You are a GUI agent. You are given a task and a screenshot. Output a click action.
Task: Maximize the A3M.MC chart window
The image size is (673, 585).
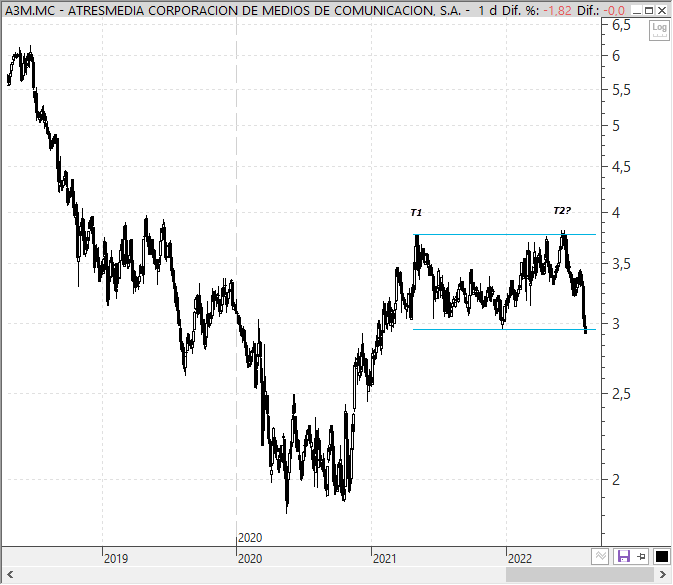click(x=649, y=11)
